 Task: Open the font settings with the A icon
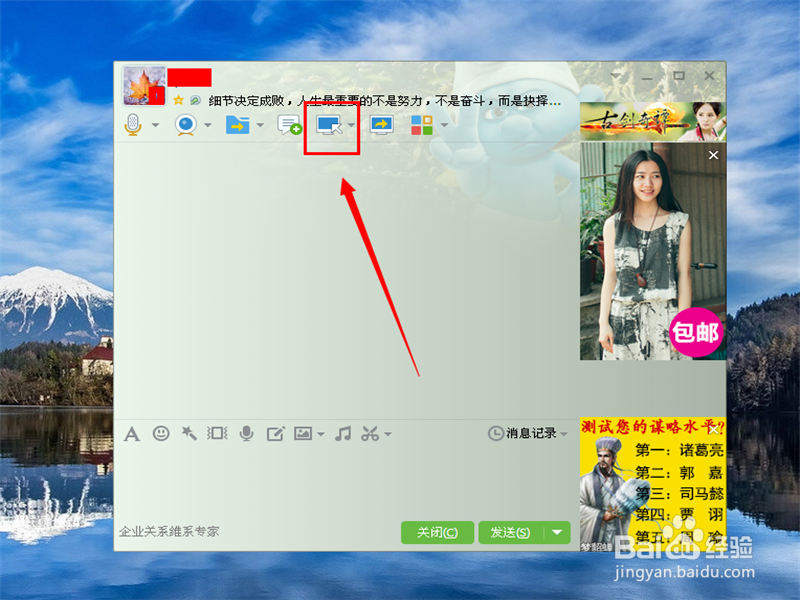[x=132, y=434]
